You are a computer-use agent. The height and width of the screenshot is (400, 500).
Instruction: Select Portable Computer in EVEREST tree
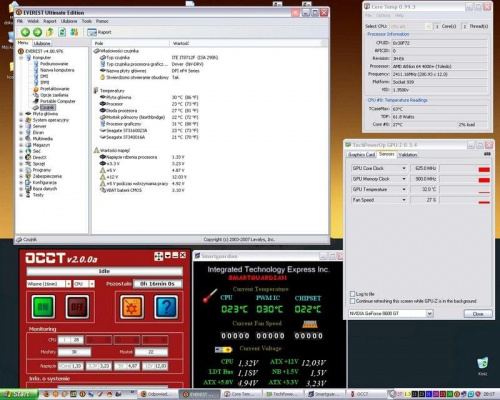(x=57, y=101)
